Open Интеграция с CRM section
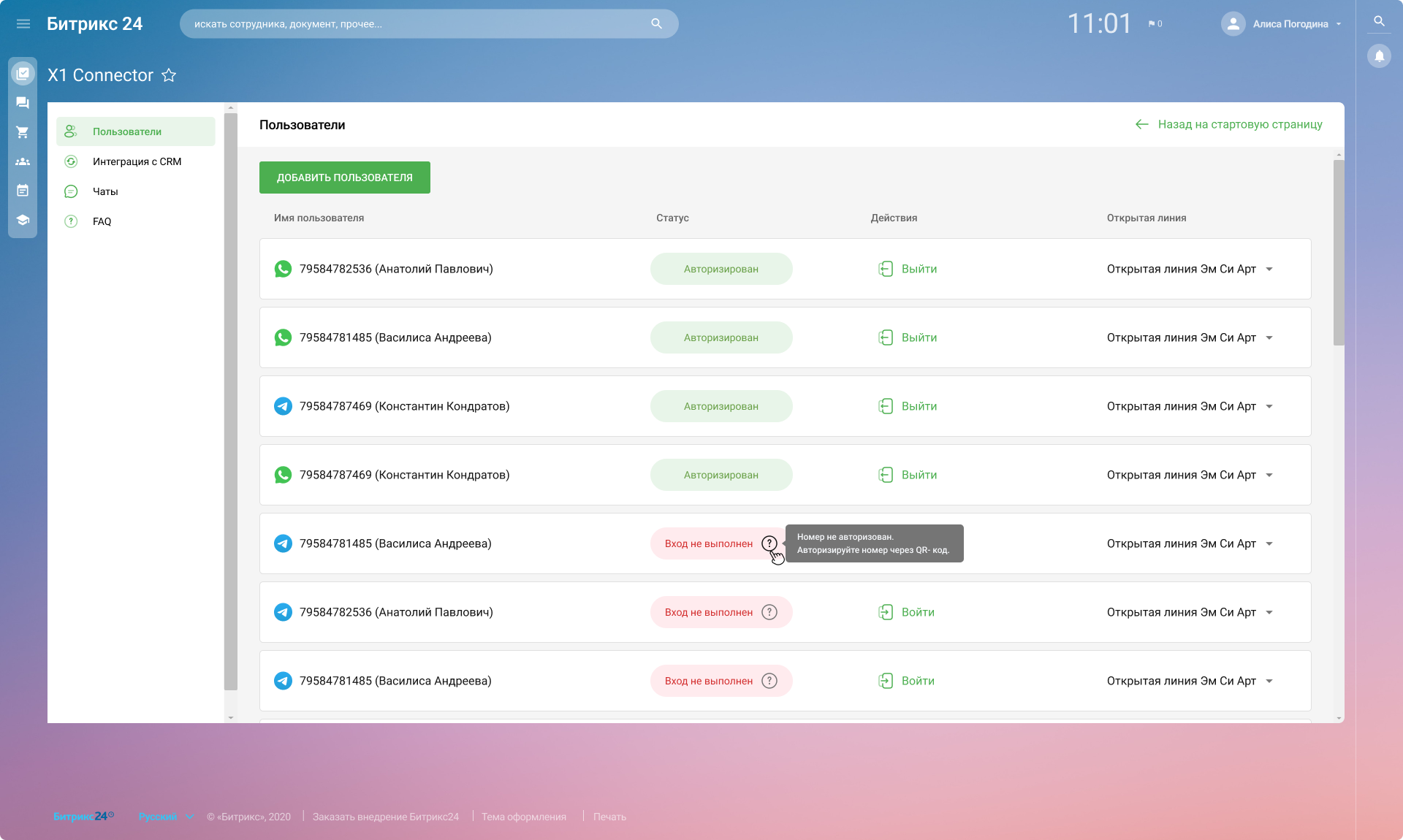This screenshot has width=1403, height=840. point(136,161)
